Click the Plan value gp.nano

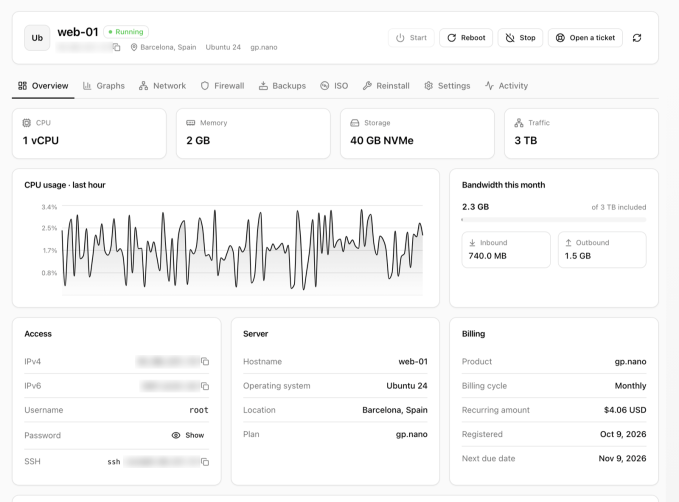[412, 434]
